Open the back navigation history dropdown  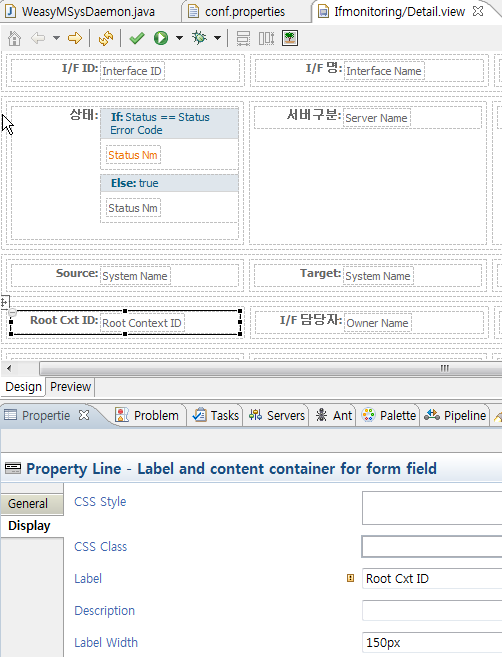(x=56, y=39)
